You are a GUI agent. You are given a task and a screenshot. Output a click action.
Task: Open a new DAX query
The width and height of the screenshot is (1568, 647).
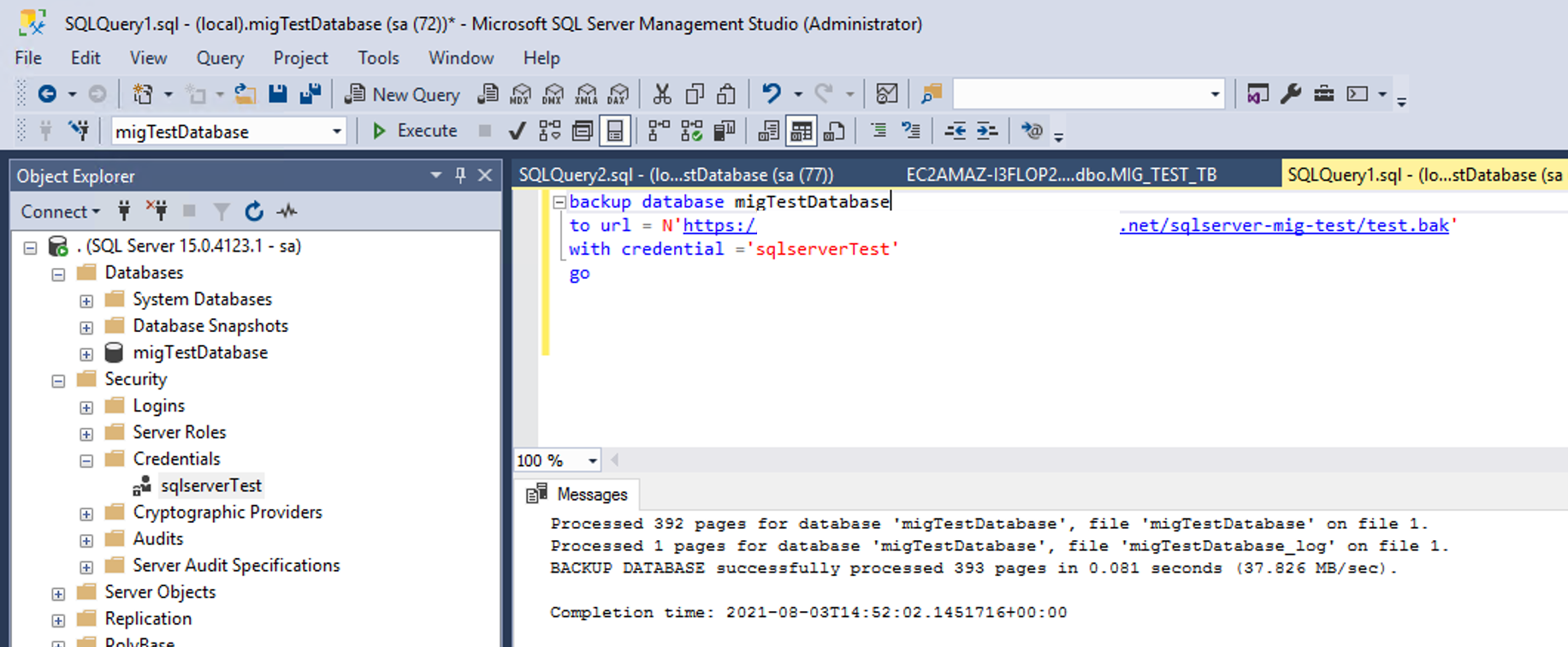click(x=618, y=94)
